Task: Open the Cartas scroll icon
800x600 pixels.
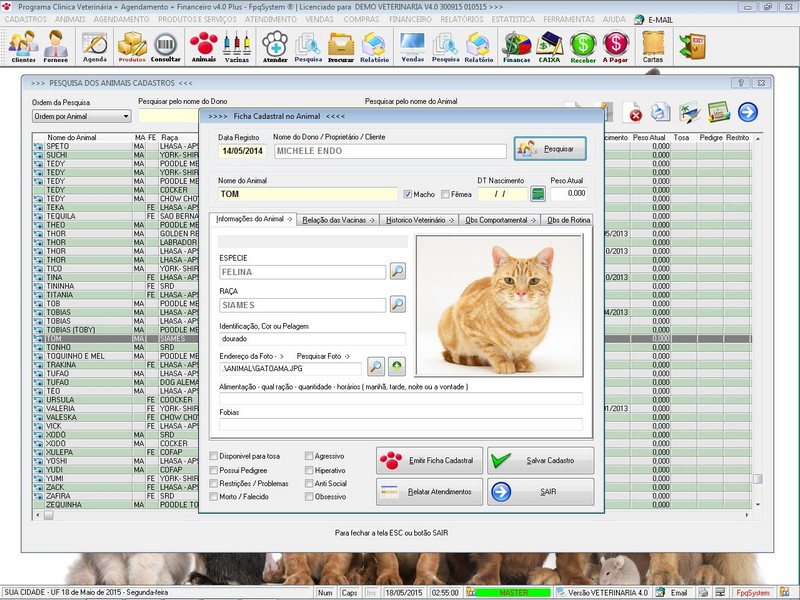Action: (x=653, y=46)
